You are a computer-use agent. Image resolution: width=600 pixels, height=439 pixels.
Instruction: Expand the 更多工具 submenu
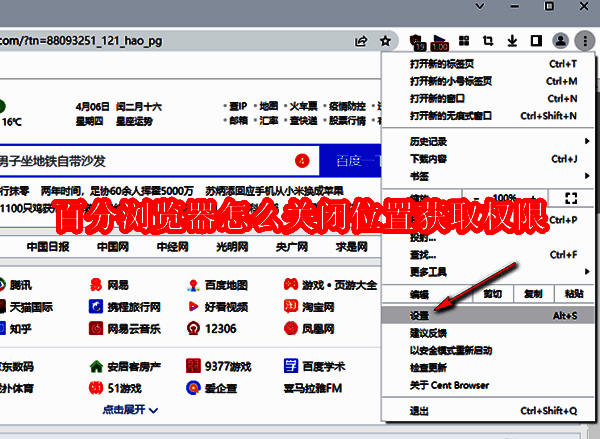coord(488,272)
